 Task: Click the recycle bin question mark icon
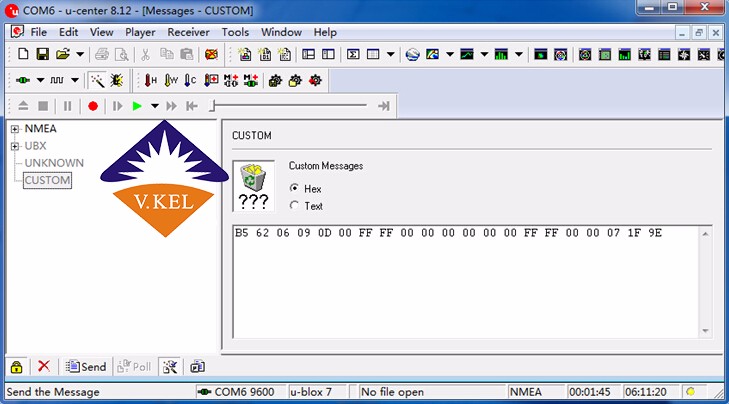(x=253, y=186)
